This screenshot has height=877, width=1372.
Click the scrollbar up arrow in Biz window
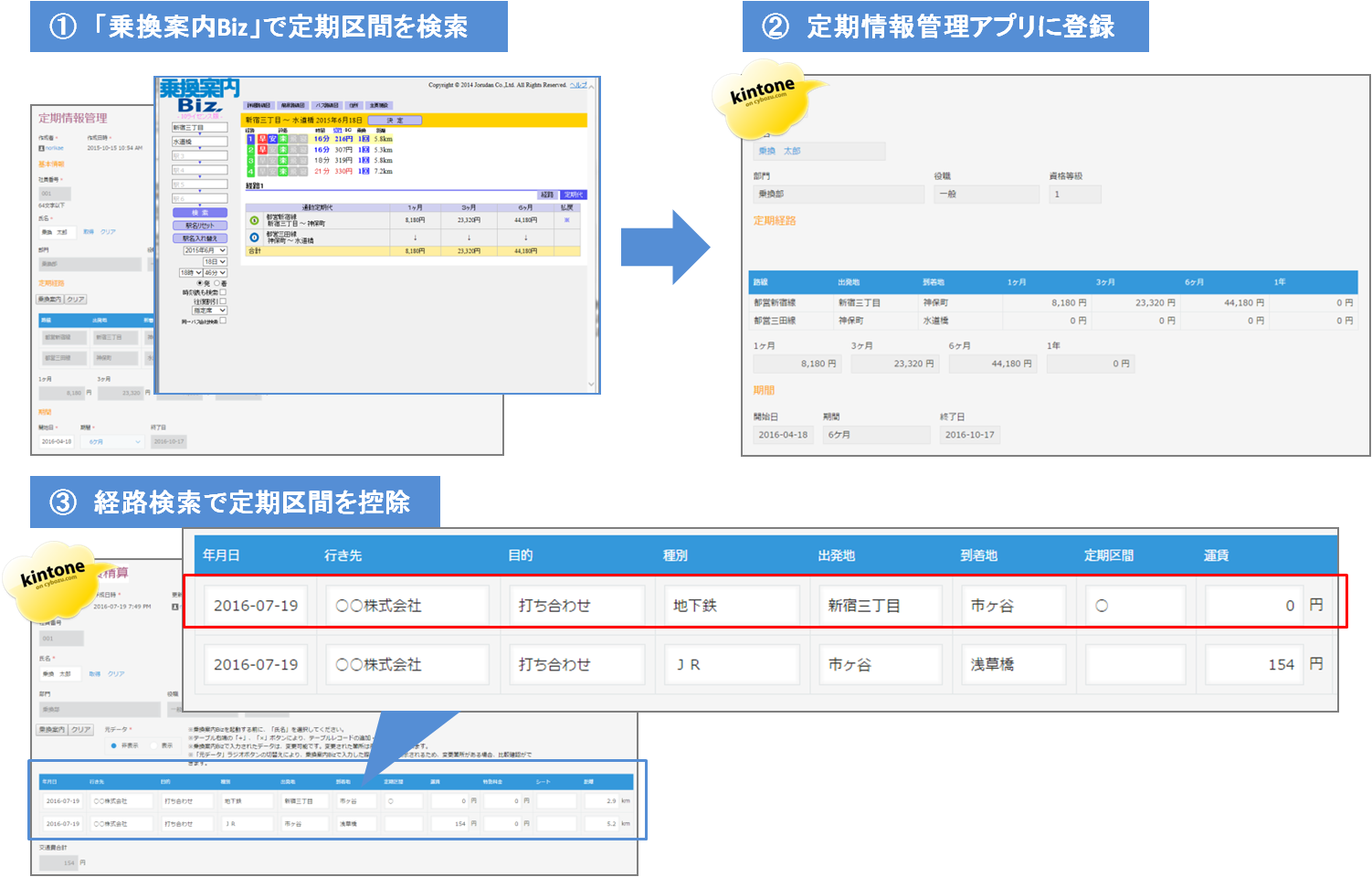(x=591, y=87)
